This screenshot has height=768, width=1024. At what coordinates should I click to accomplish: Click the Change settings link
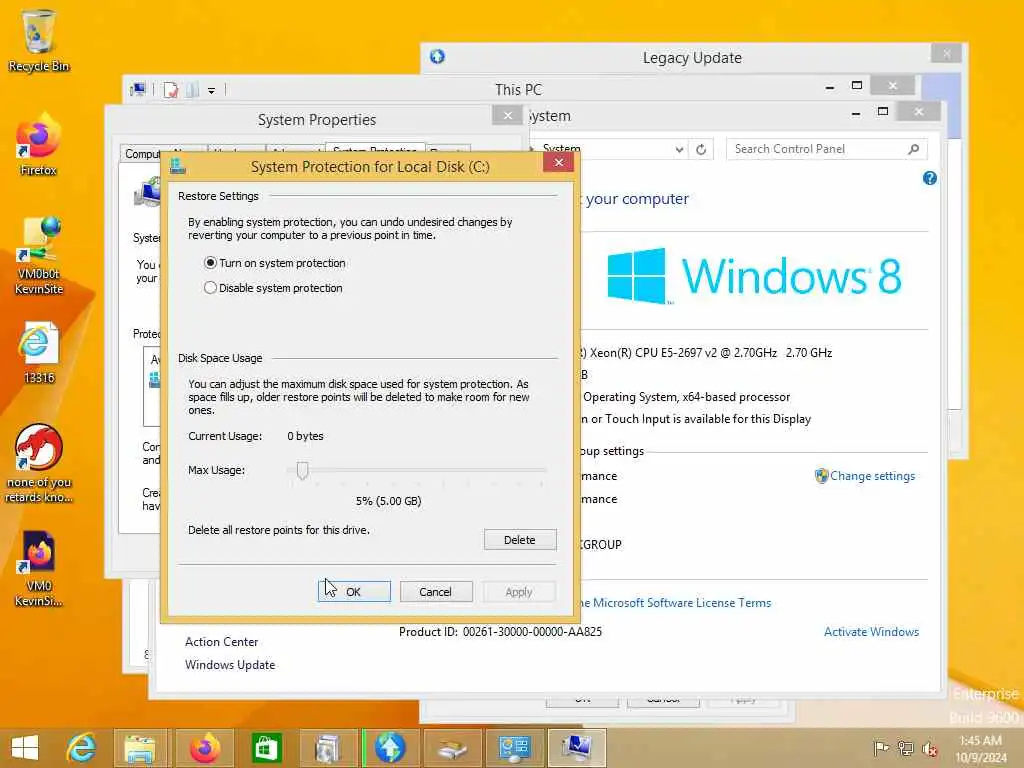(872, 476)
